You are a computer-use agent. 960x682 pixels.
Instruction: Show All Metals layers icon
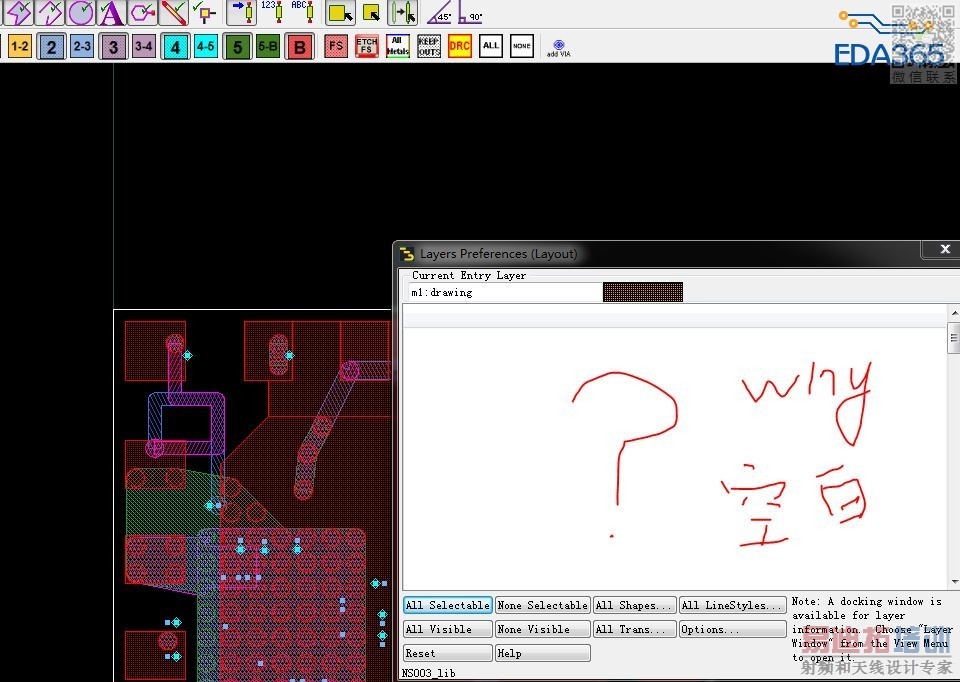coord(398,46)
